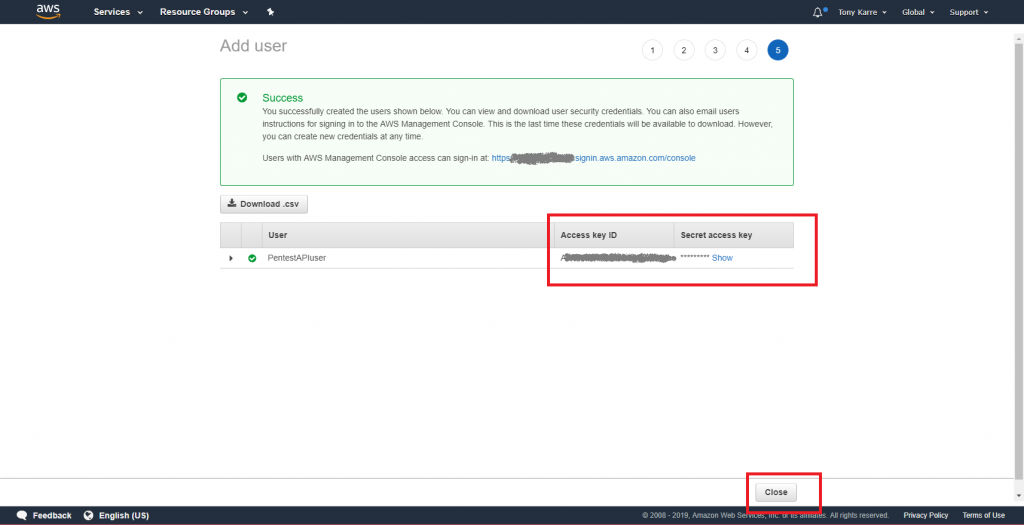Screen dimensions: 1024x525
Task: Download the credentials .csv file
Action: tap(264, 204)
